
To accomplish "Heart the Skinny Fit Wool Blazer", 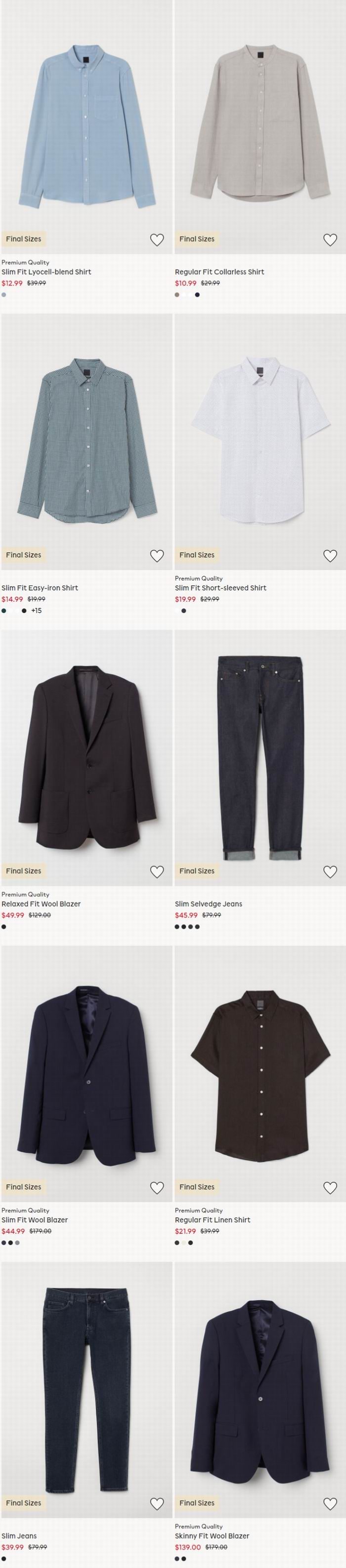I will 330,1503.
